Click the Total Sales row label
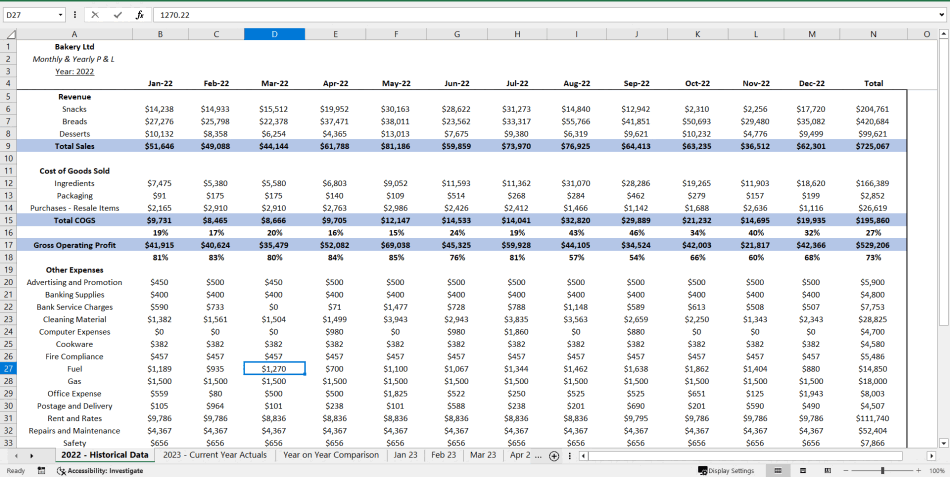This screenshot has height=478, width=950. click(75, 146)
